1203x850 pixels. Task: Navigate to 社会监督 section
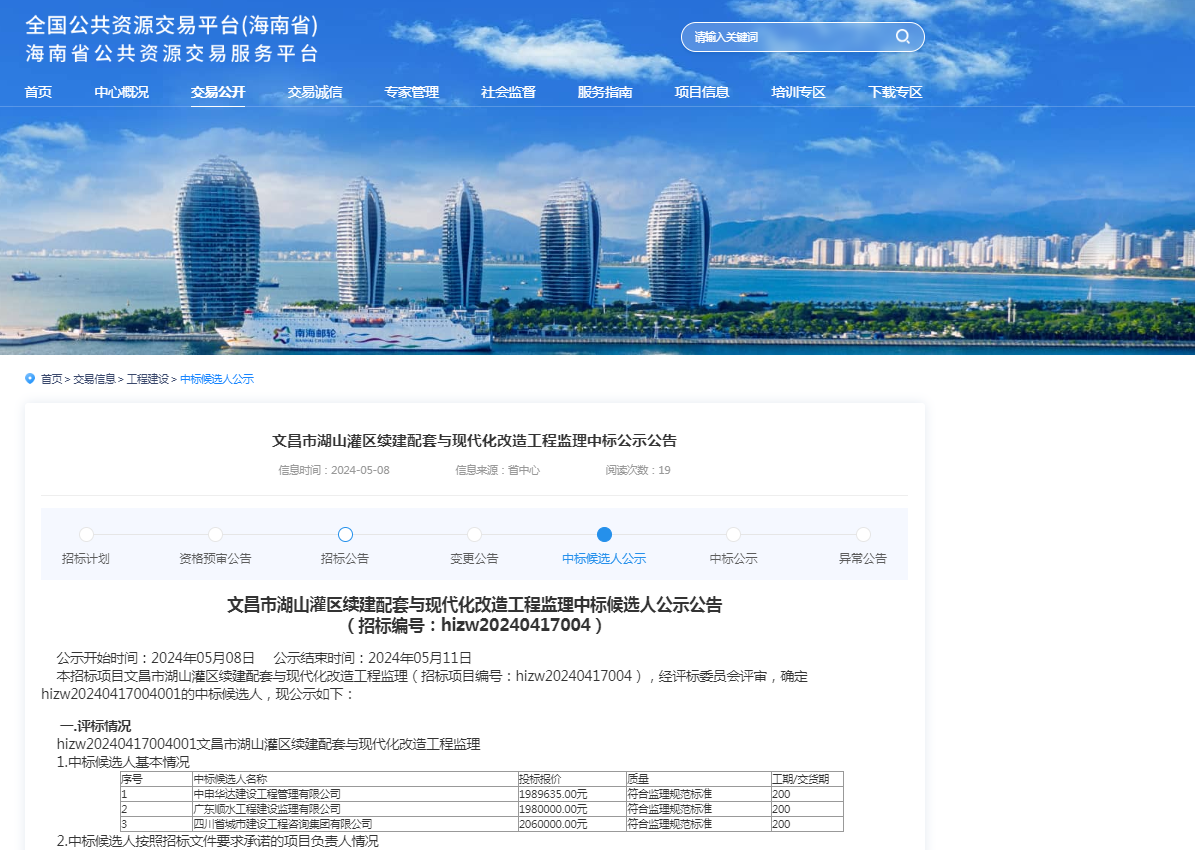(x=508, y=92)
